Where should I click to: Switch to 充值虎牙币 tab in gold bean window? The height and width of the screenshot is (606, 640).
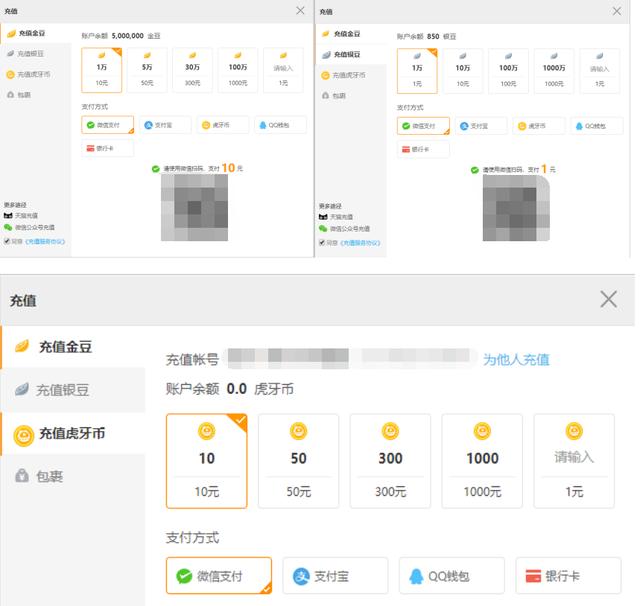[x=36, y=74]
